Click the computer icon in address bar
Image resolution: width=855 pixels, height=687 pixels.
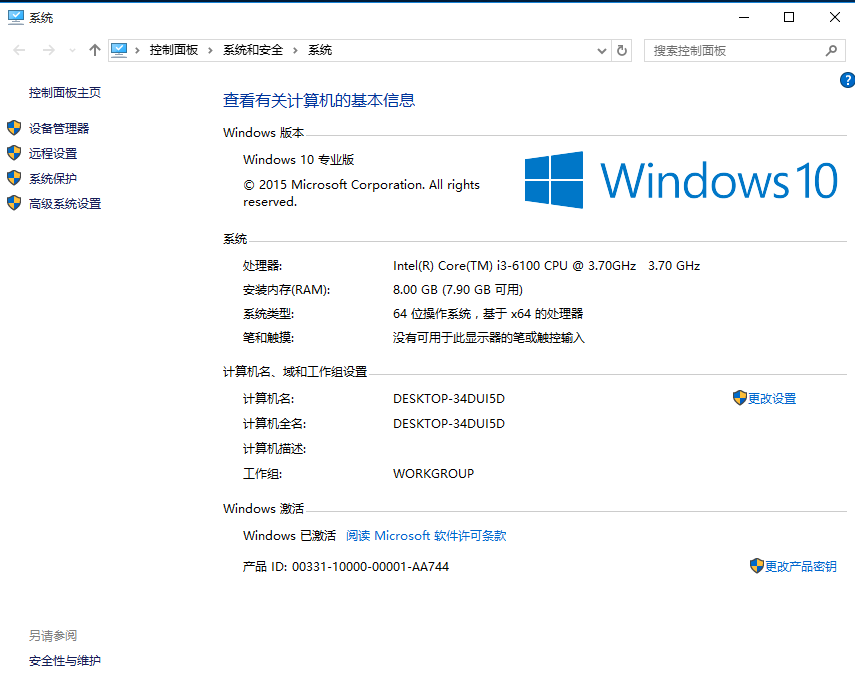pos(119,50)
